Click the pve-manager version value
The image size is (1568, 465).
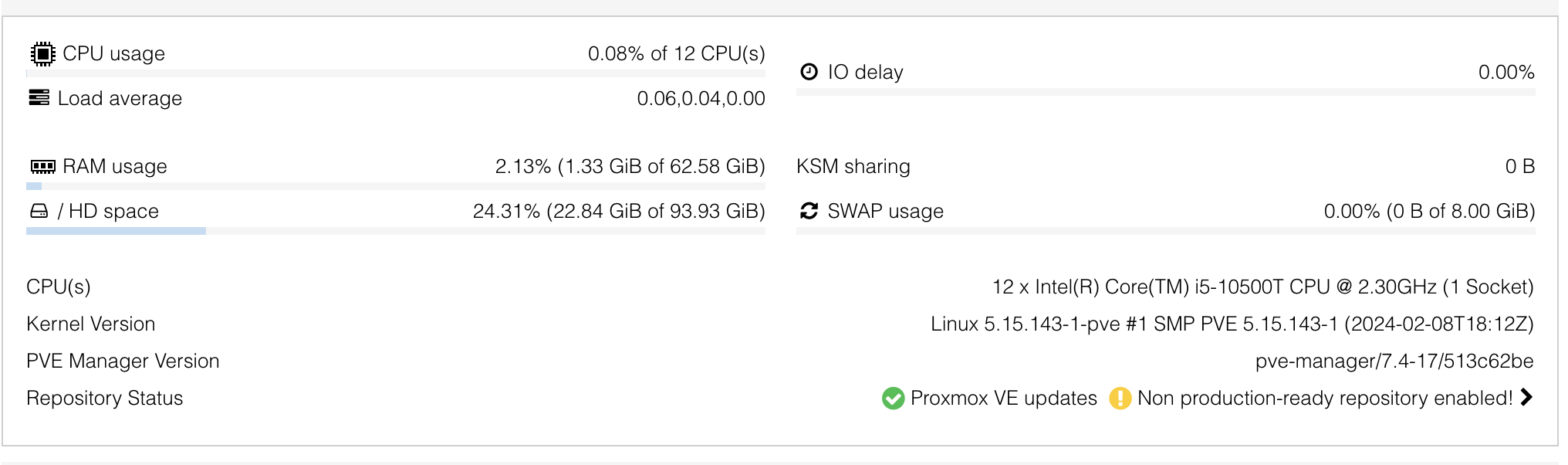tap(1394, 361)
